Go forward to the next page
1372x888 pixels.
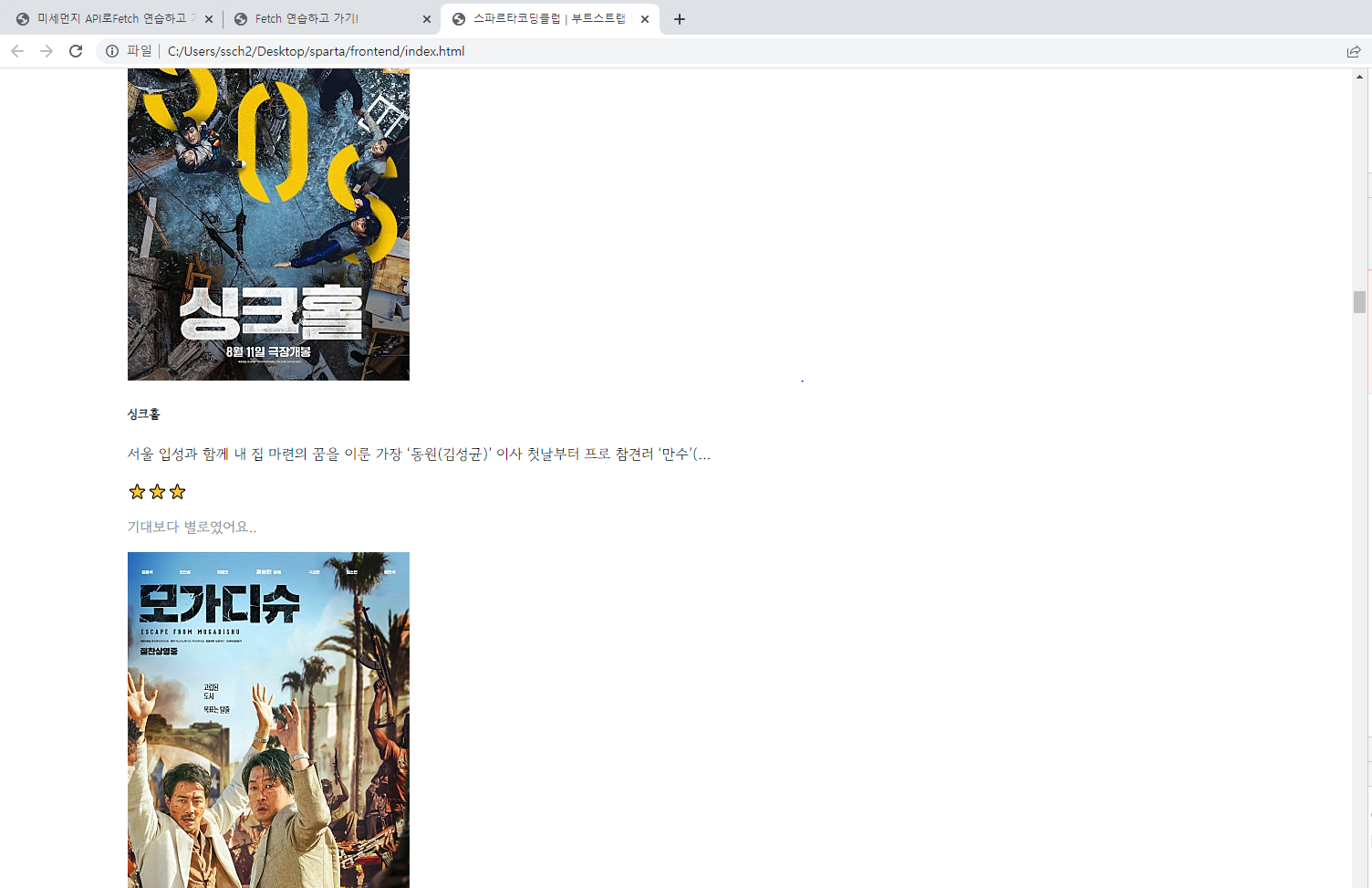click(x=47, y=51)
